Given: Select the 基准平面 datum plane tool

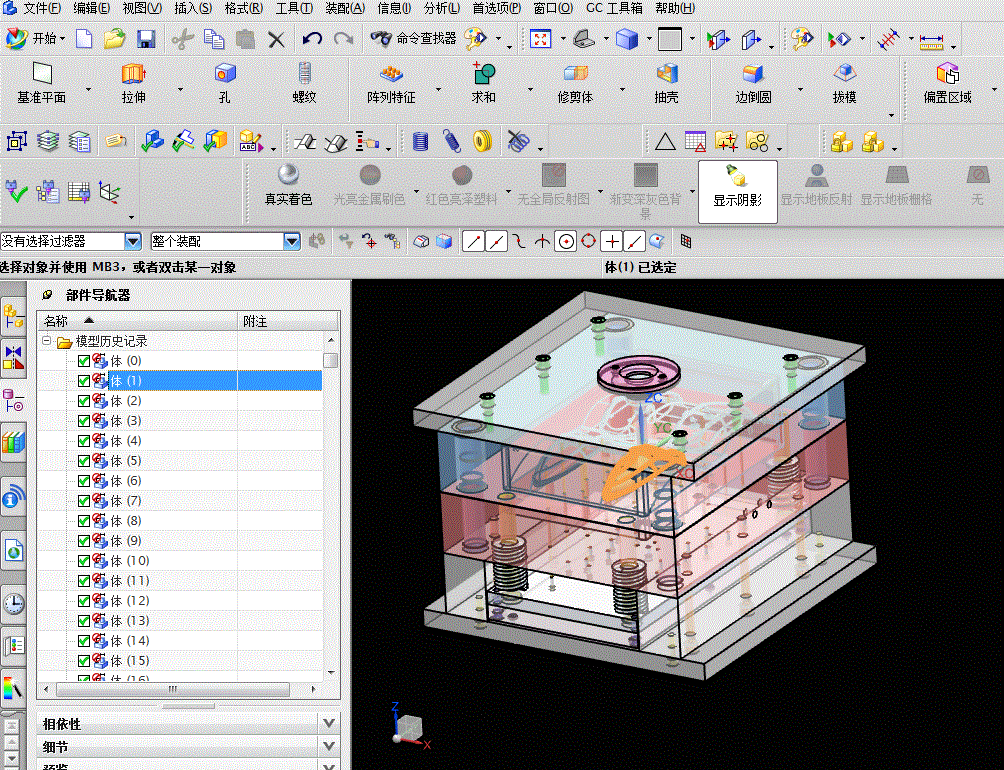Looking at the screenshot, I should pos(42,83).
